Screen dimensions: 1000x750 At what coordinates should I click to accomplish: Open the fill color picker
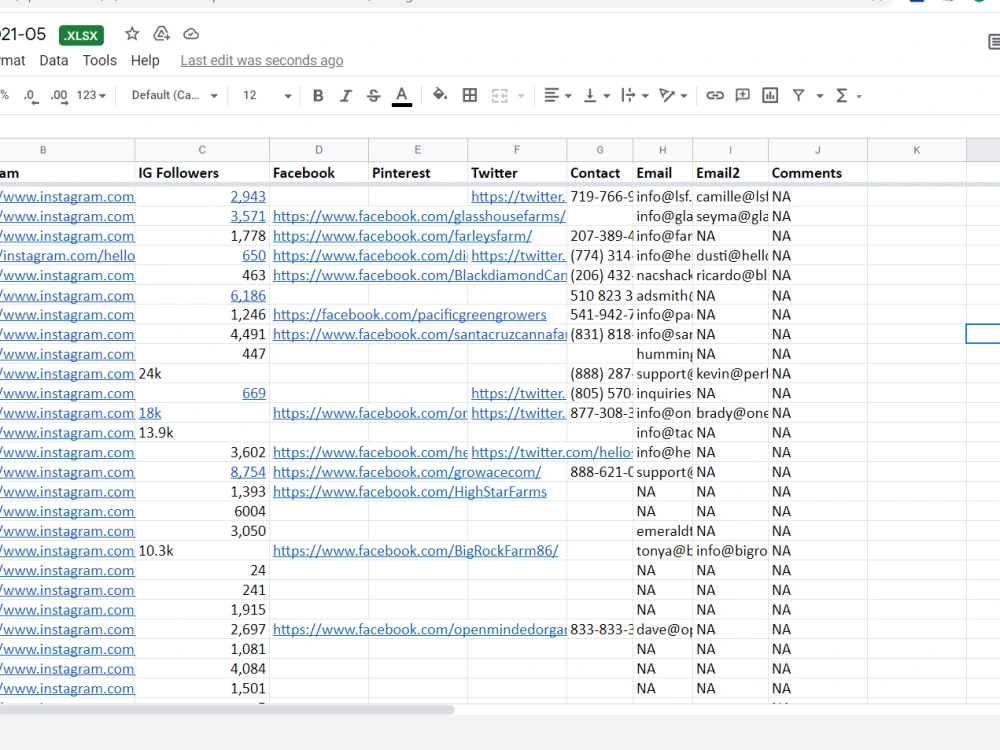click(439, 95)
